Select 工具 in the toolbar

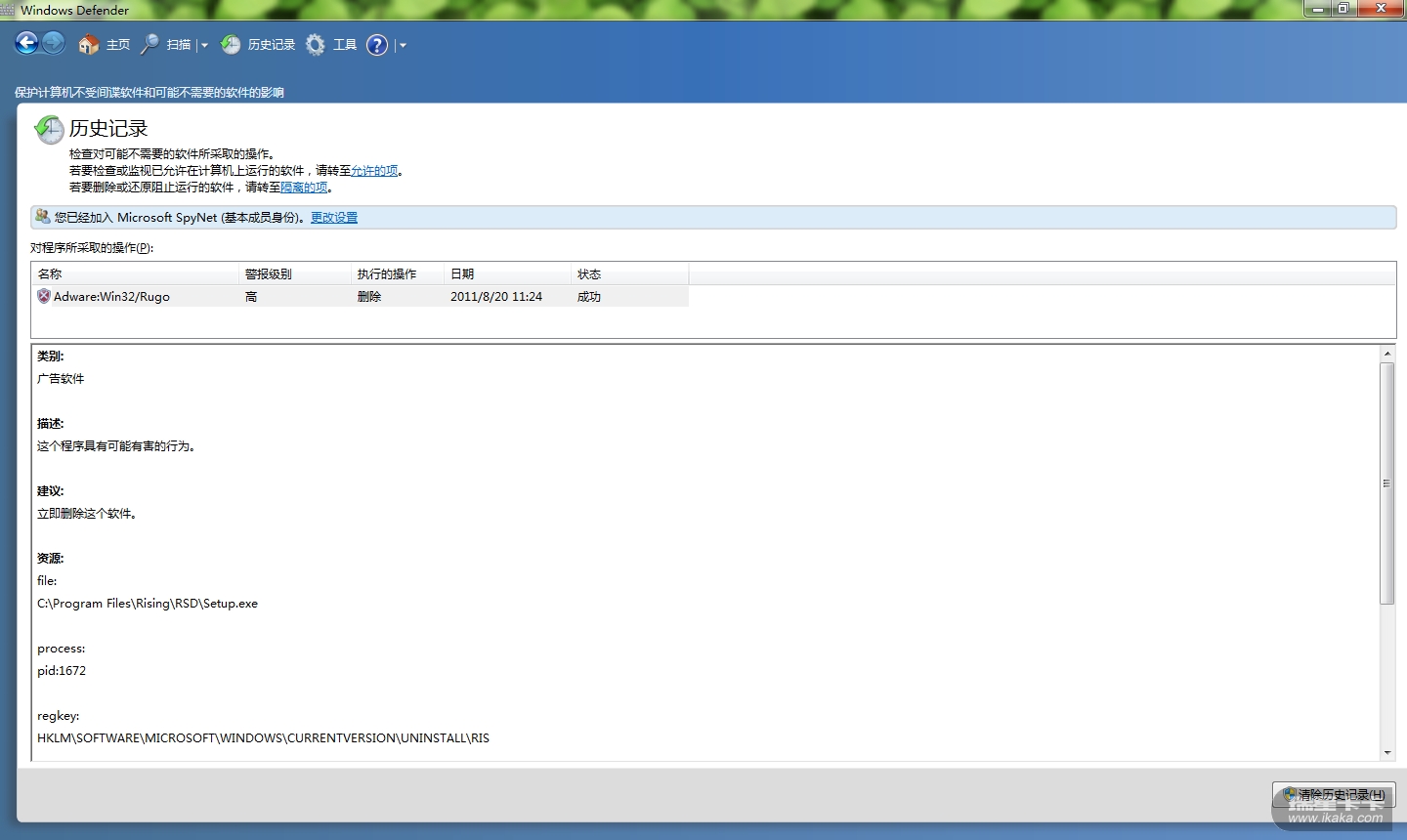click(x=345, y=45)
